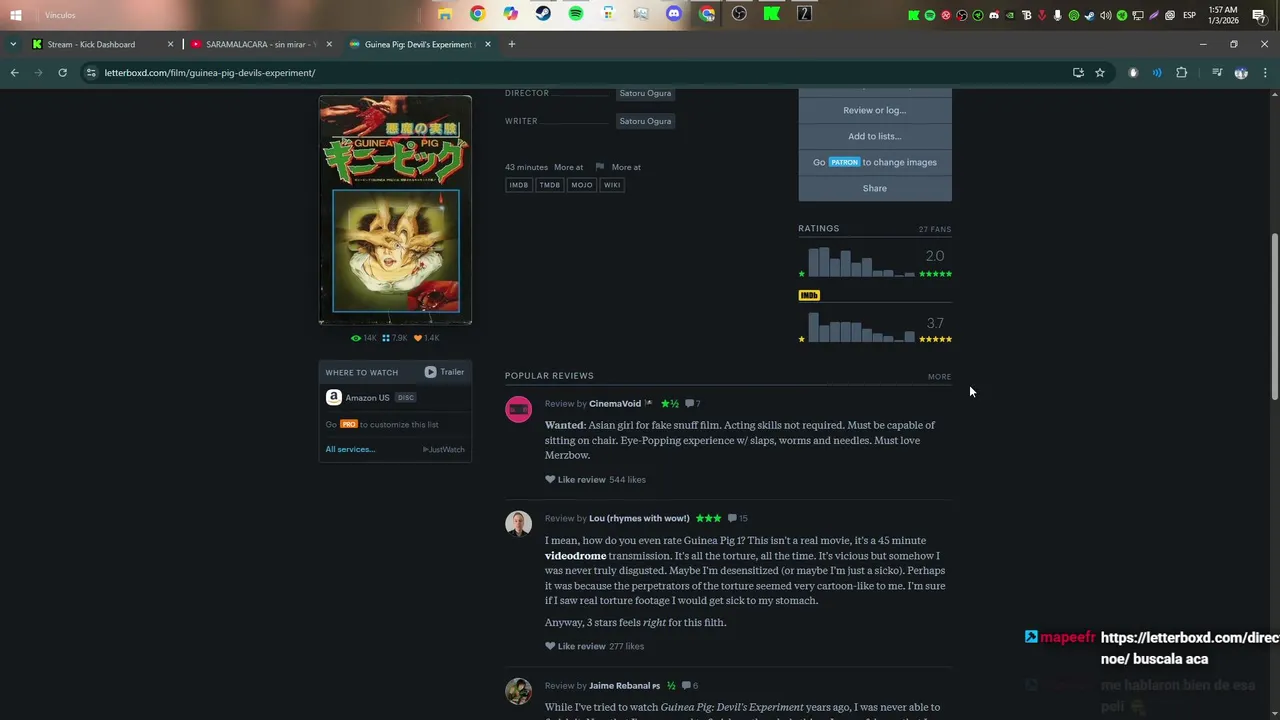This screenshot has width=1280, height=720.
Task: Click the Amazon US disc service row
Action: coord(395,397)
